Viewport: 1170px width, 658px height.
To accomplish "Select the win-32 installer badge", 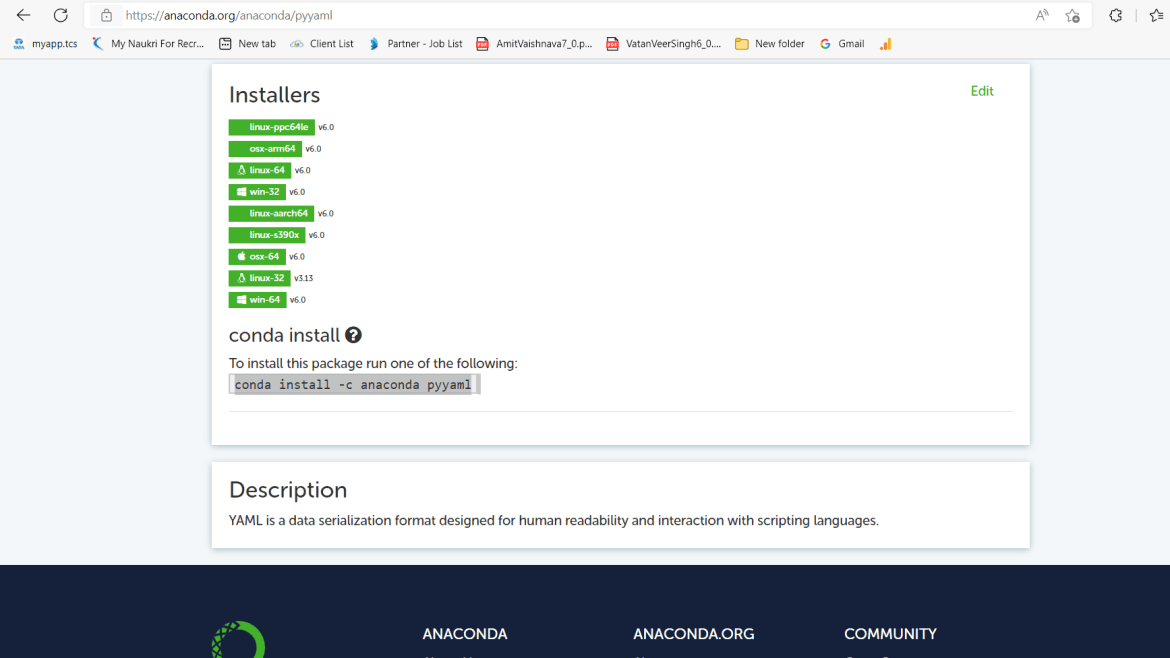I will (x=257, y=192).
